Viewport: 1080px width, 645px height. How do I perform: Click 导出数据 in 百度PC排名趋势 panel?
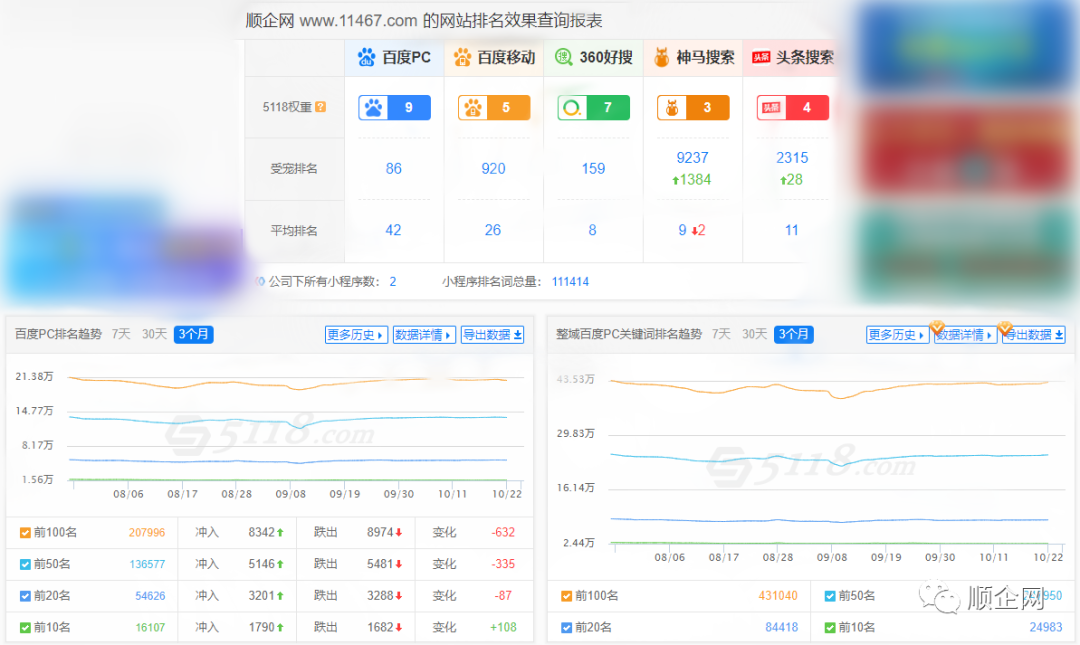pos(492,335)
